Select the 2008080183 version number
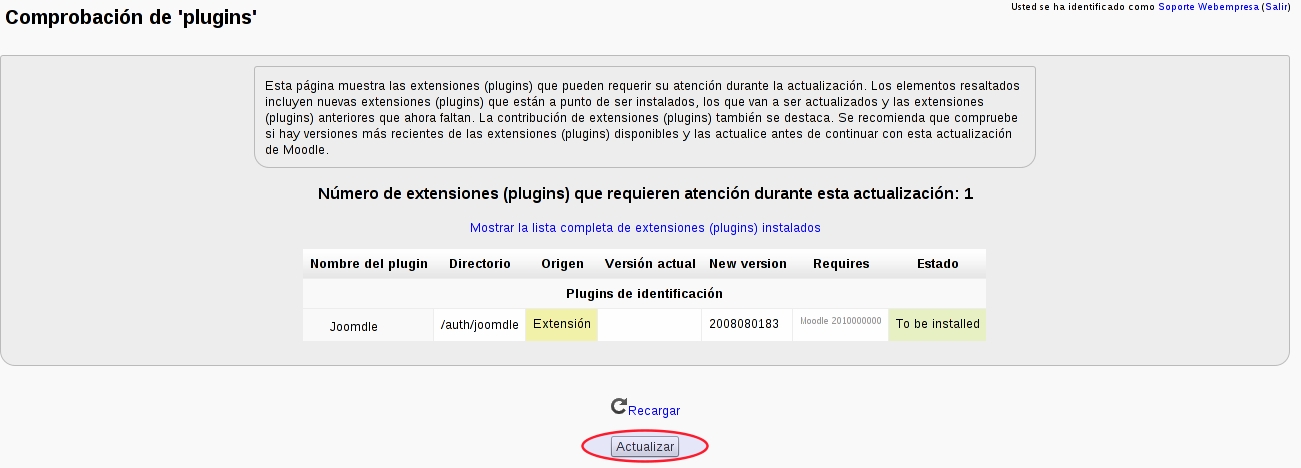Viewport: 1301px width, 468px height. pos(744,325)
